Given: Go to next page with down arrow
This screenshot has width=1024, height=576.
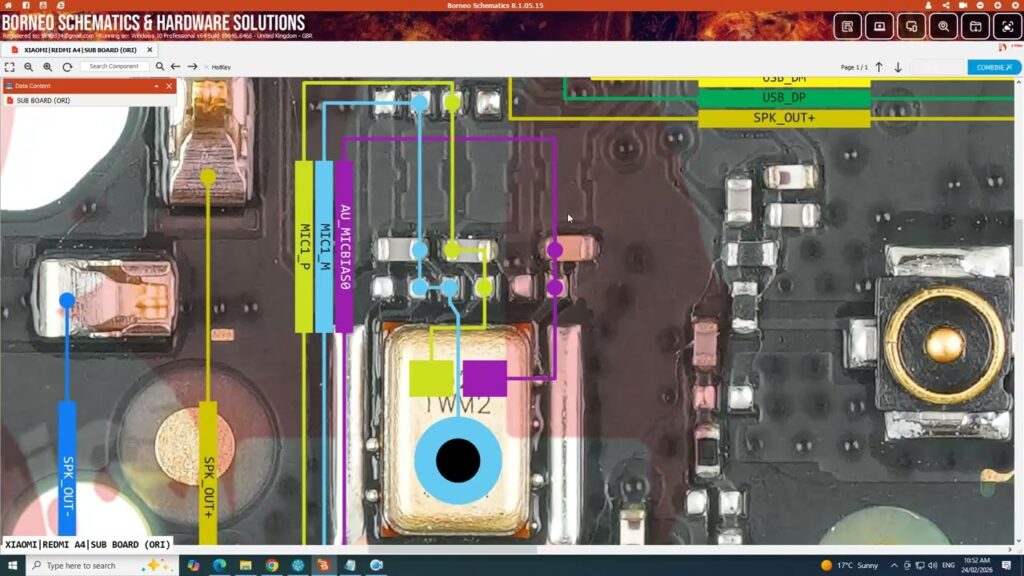Looking at the screenshot, I should tap(898, 67).
